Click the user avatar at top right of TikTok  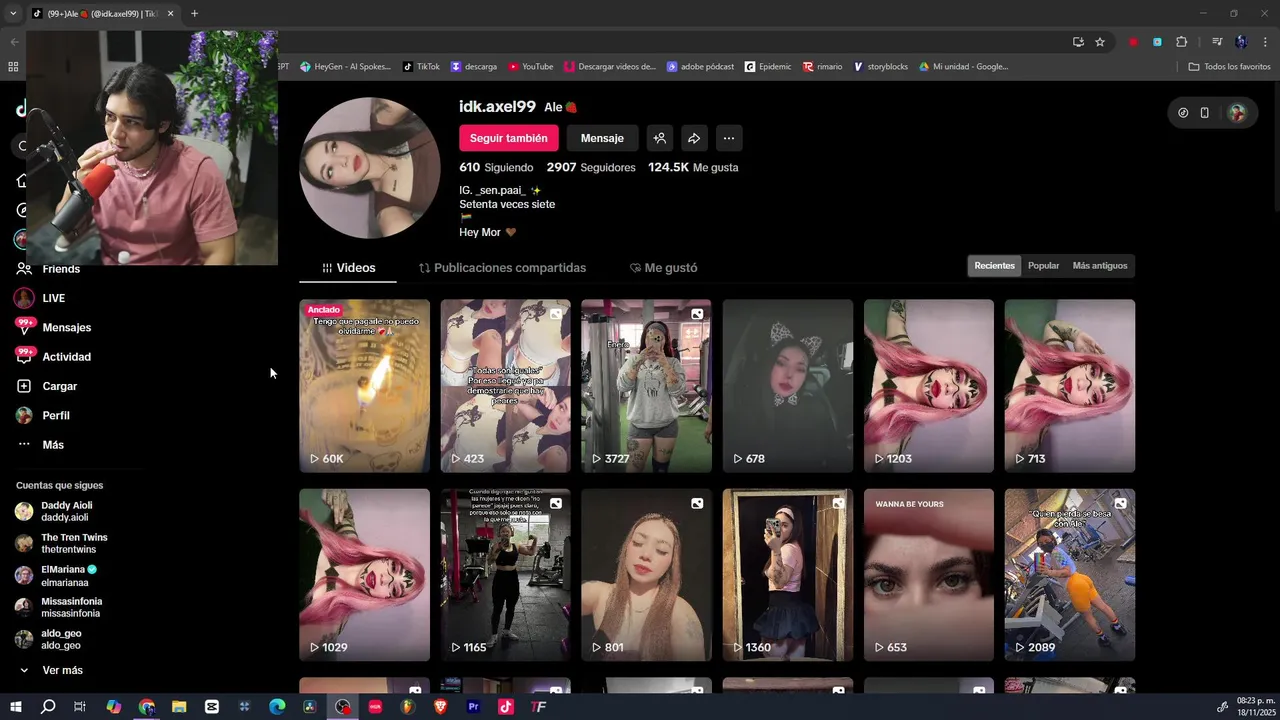tap(1237, 113)
